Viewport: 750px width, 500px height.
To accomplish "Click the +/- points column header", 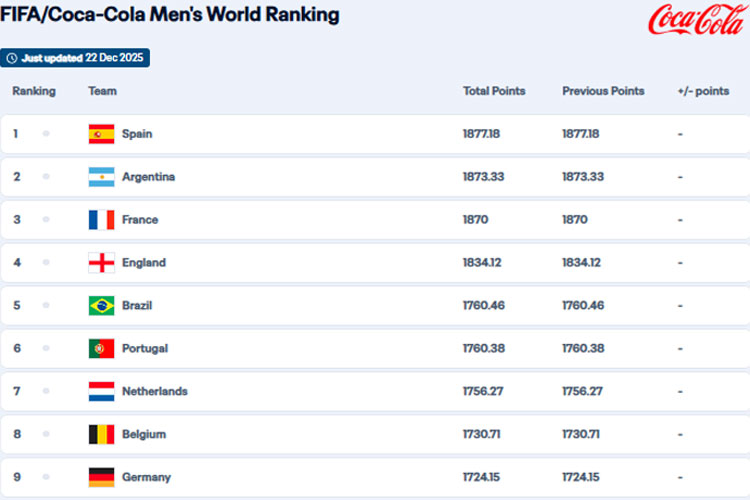I will tap(703, 91).
